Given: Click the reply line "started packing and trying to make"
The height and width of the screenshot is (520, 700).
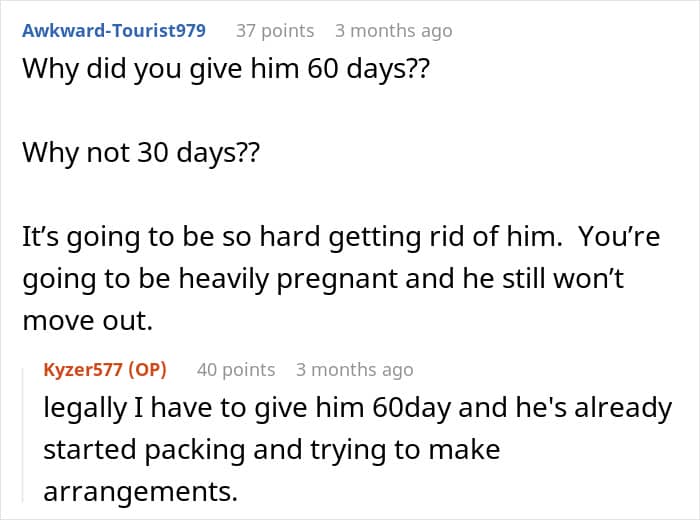Looking at the screenshot, I should [x=270, y=450].
